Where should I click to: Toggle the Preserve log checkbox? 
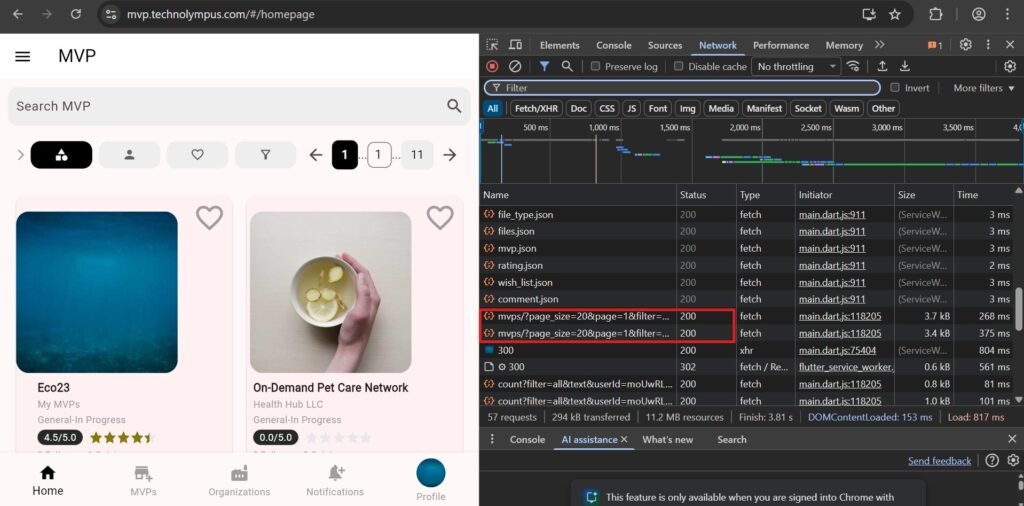click(x=595, y=66)
